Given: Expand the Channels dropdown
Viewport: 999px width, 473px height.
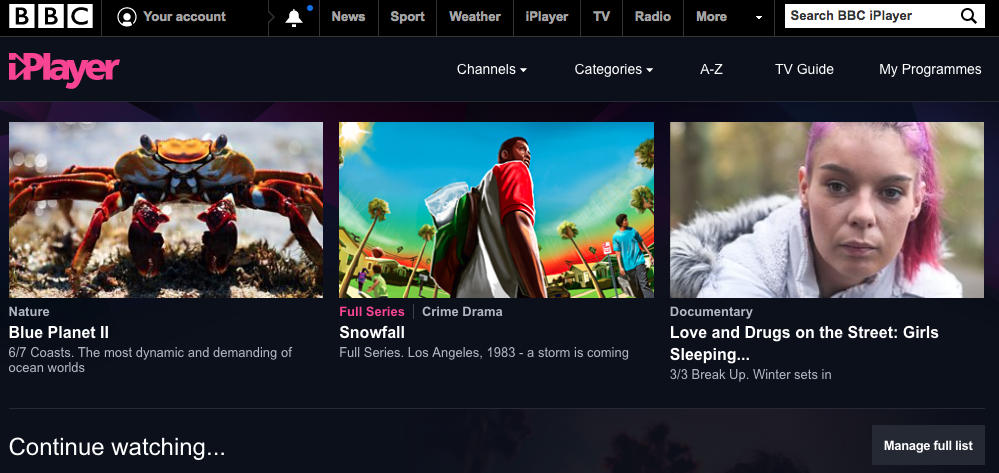Looking at the screenshot, I should coord(491,70).
